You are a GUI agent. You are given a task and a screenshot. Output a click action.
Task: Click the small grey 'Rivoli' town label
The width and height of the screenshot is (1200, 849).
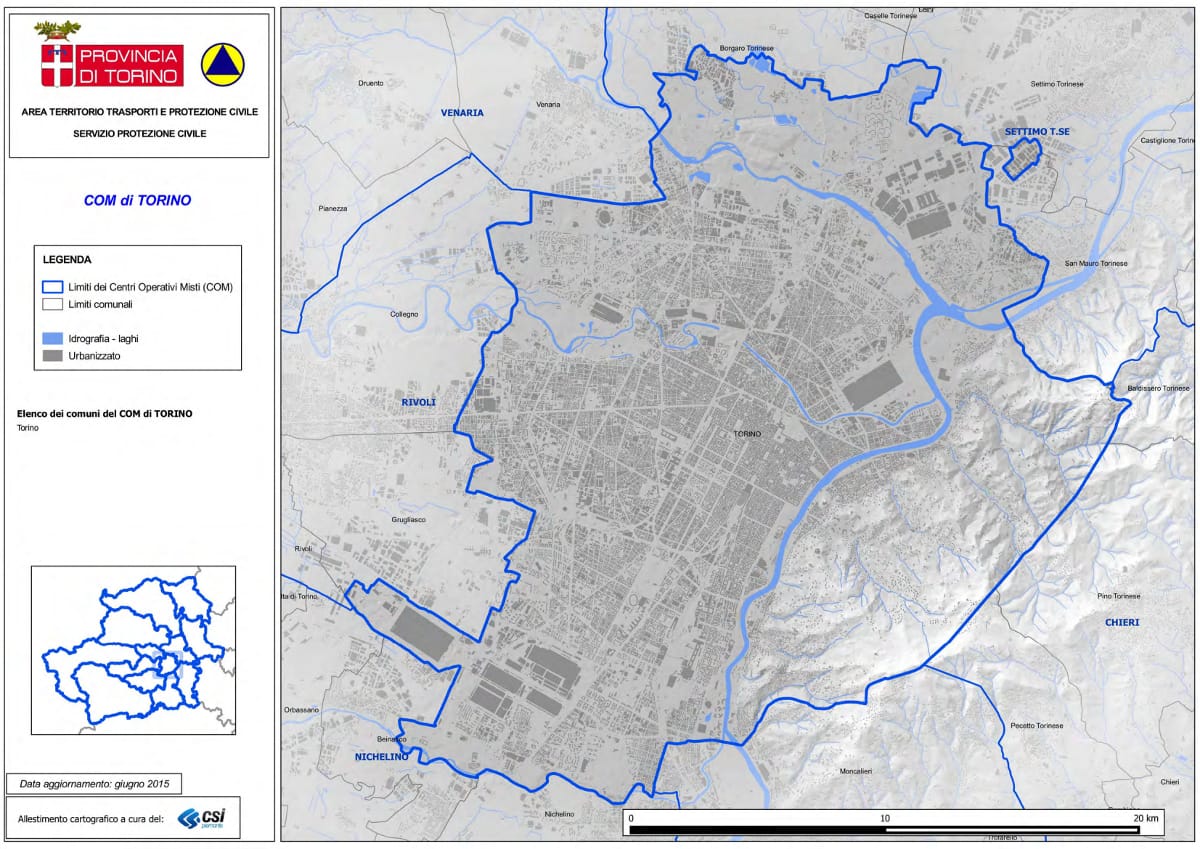[x=303, y=549]
